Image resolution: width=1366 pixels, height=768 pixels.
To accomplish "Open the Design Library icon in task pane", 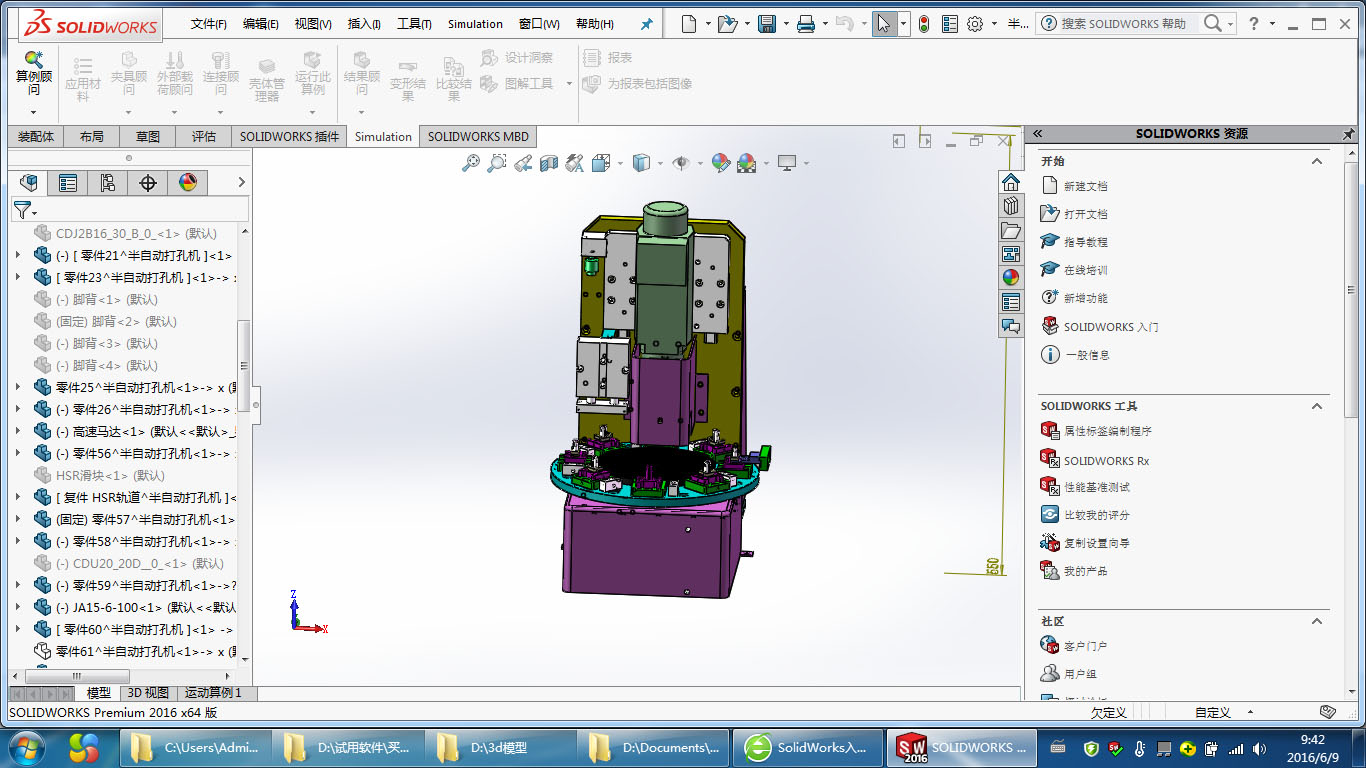I will 1011,206.
